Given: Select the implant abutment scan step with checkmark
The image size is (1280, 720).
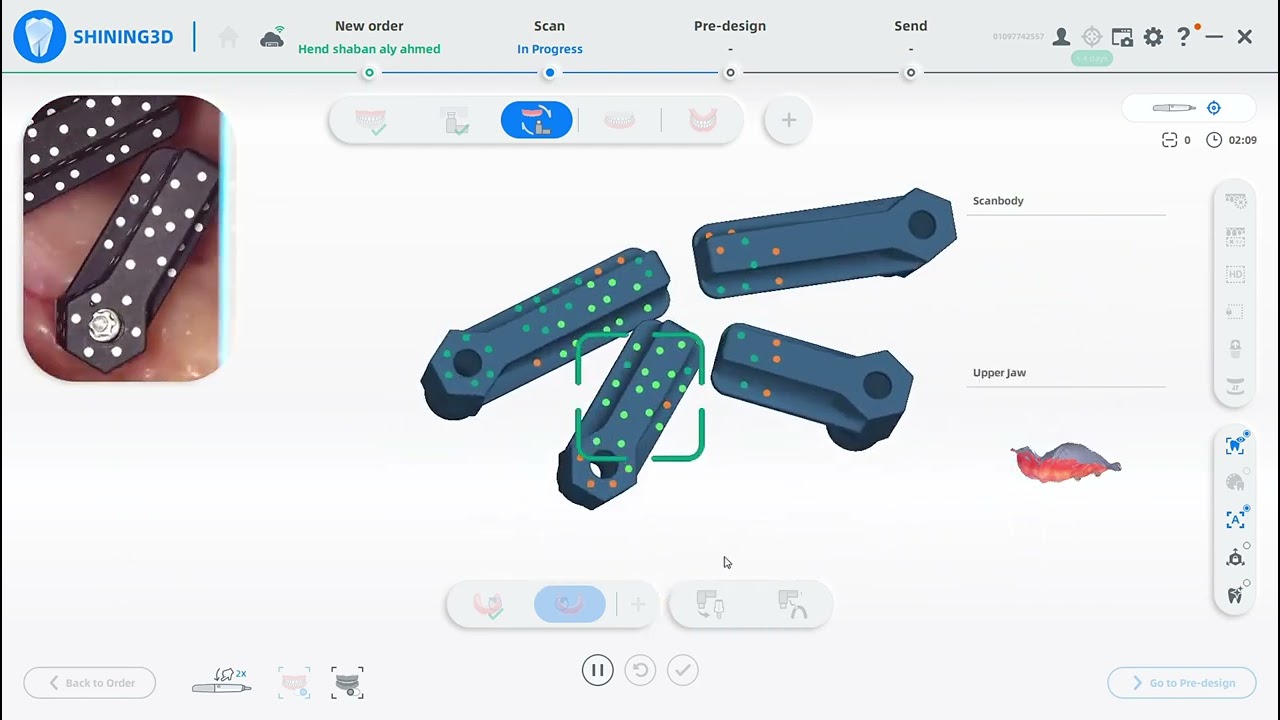Looking at the screenshot, I should 455,121.
